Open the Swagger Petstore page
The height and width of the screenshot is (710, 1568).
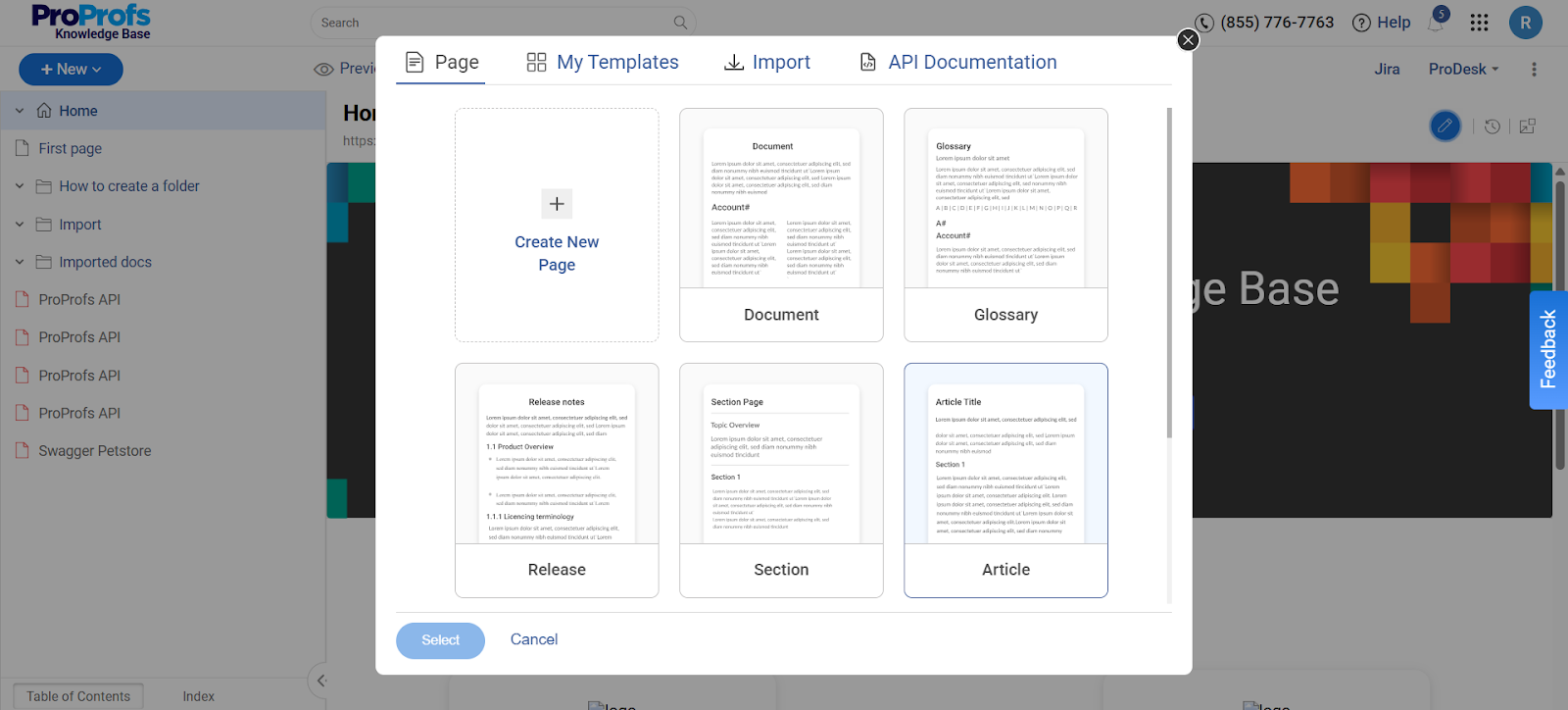point(95,451)
